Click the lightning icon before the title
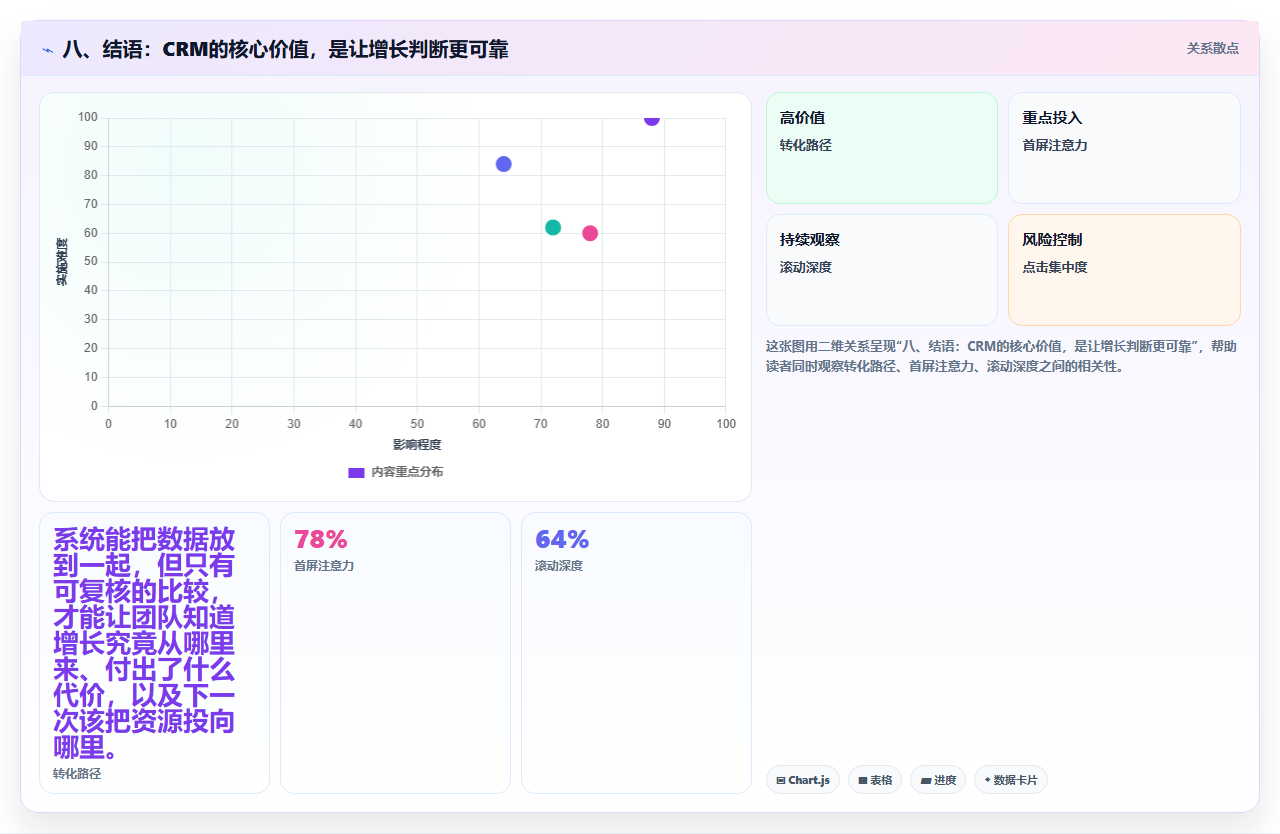The height and width of the screenshot is (834, 1280). [x=47, y=49]
